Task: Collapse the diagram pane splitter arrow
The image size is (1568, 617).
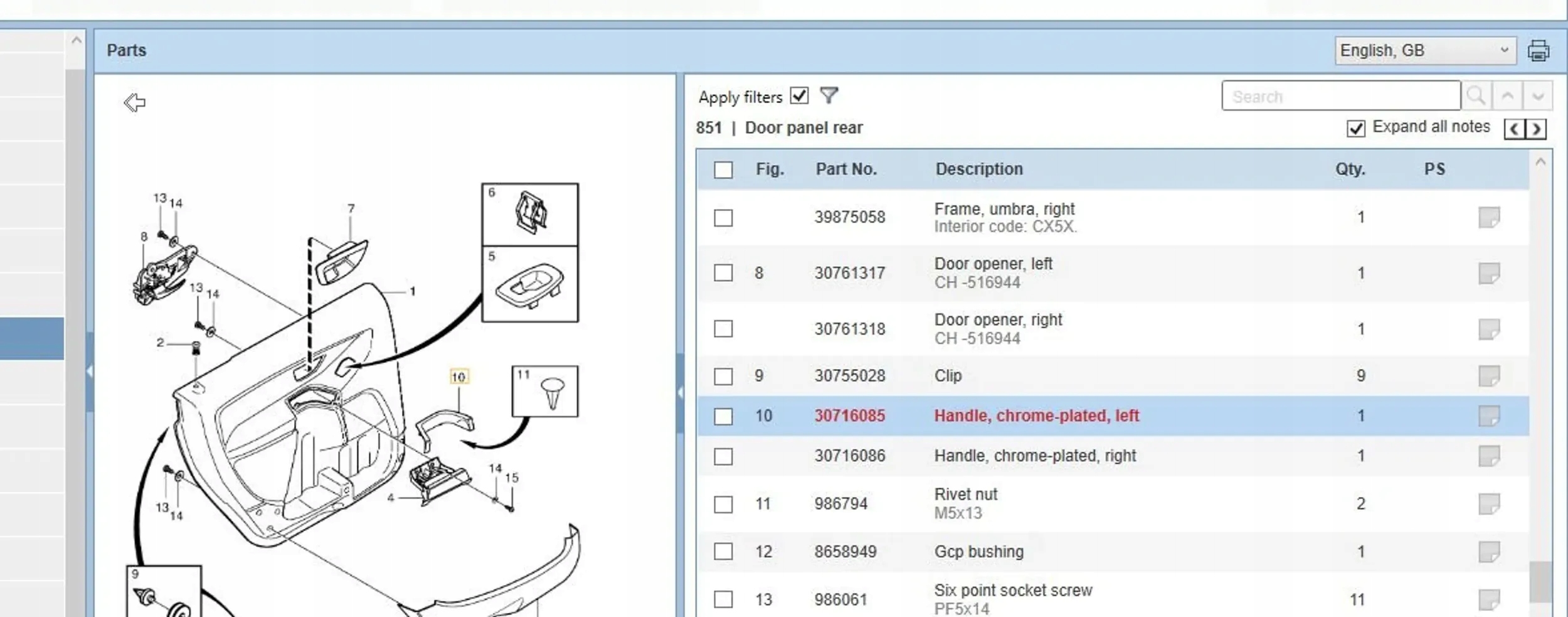Action: click(680, 393)
